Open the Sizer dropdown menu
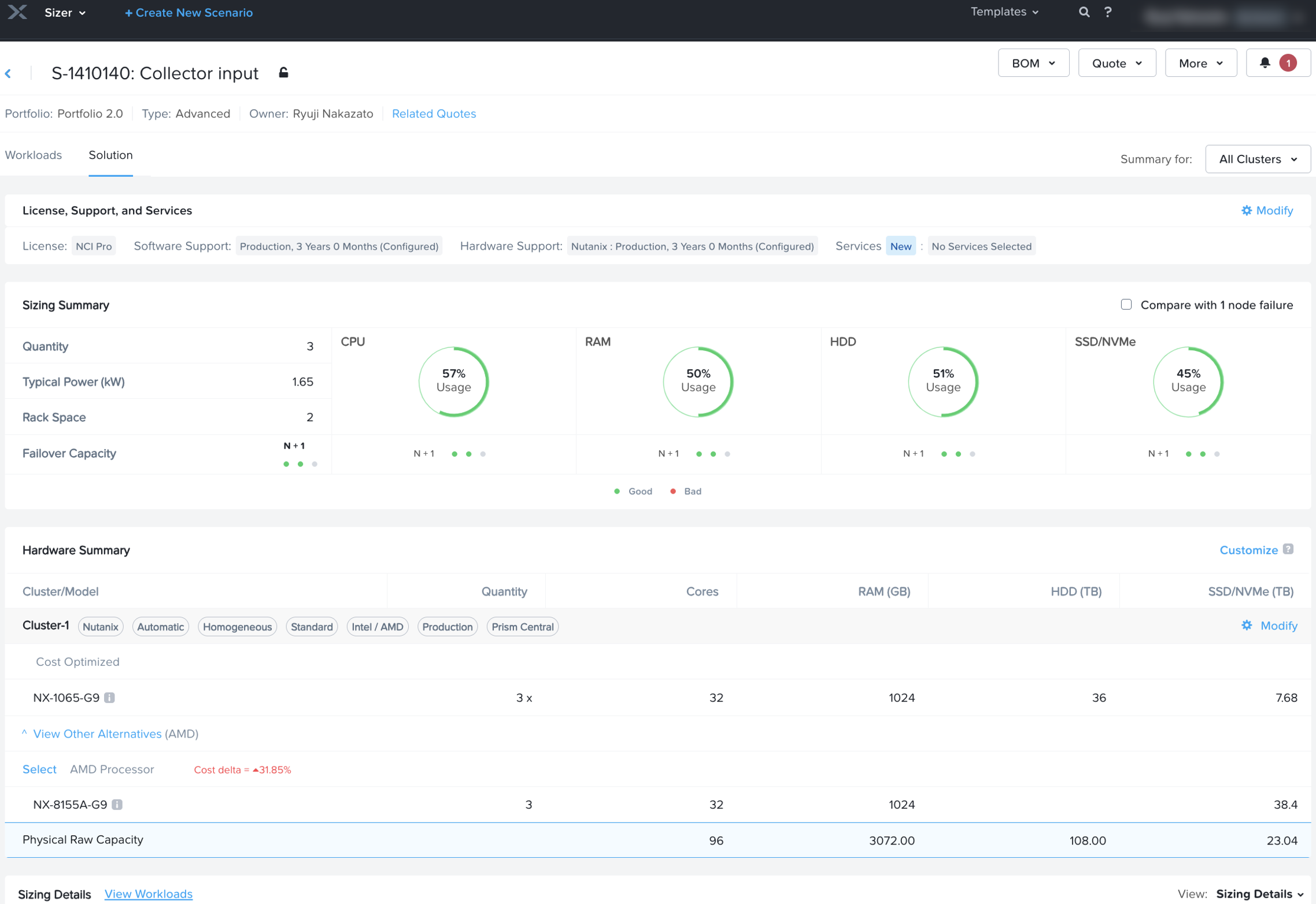This screenshot has height=904, width=1316. pos(65,13)
